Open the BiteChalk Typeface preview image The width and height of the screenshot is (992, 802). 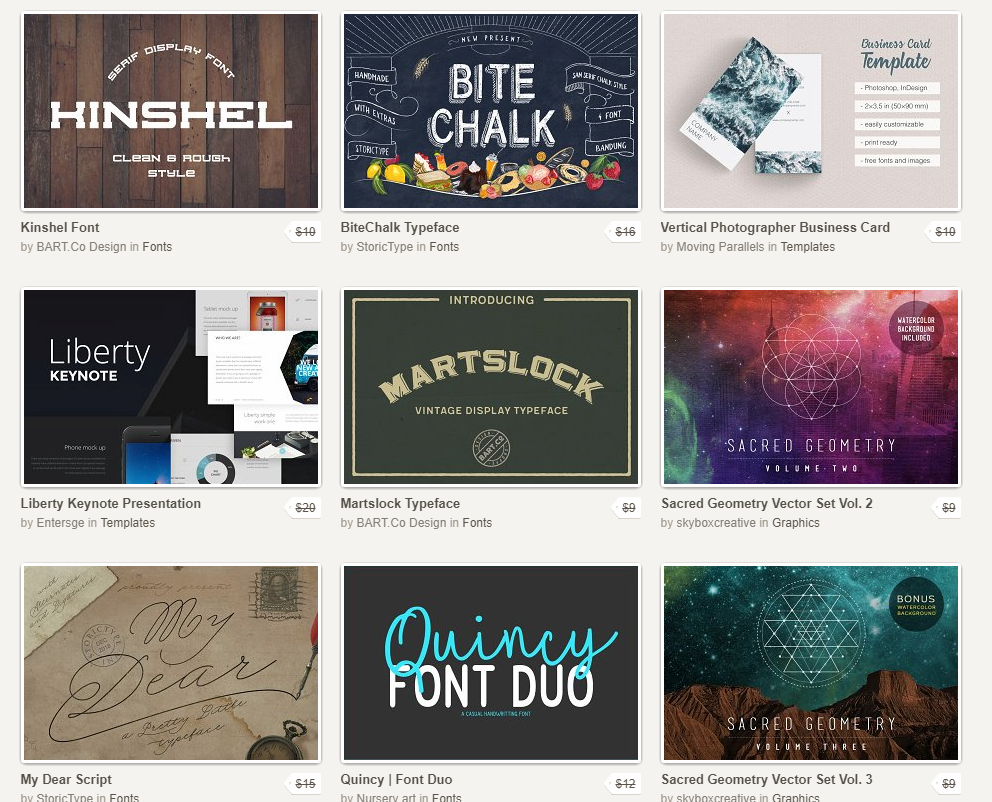pyautogui.click(x=491, y=111)
